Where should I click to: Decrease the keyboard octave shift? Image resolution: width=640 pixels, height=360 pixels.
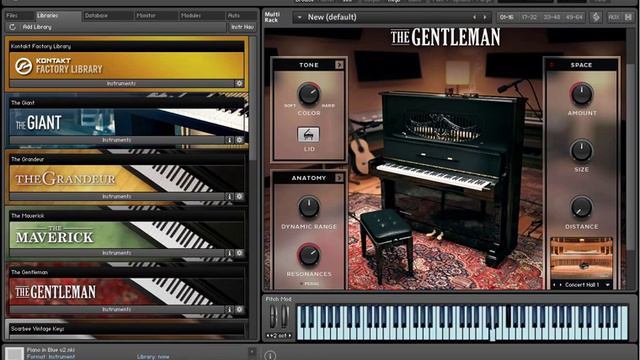[x=268, y=336]
